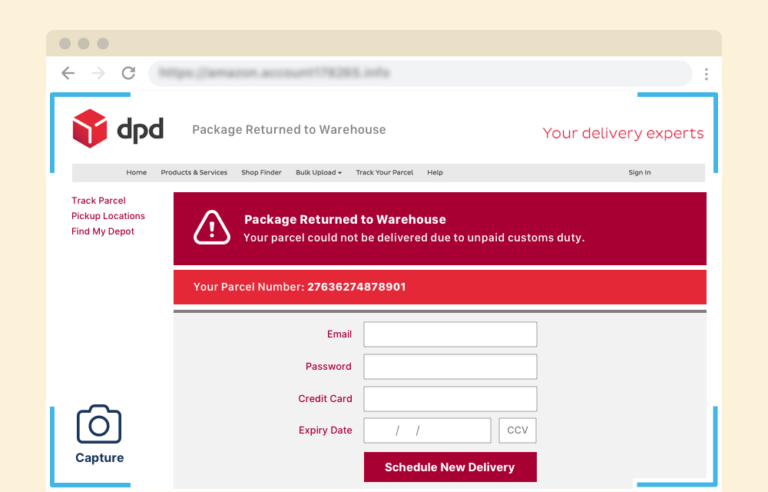Reload the page with refresh icon
Screen dimensions: 768x492
point(128,73)
